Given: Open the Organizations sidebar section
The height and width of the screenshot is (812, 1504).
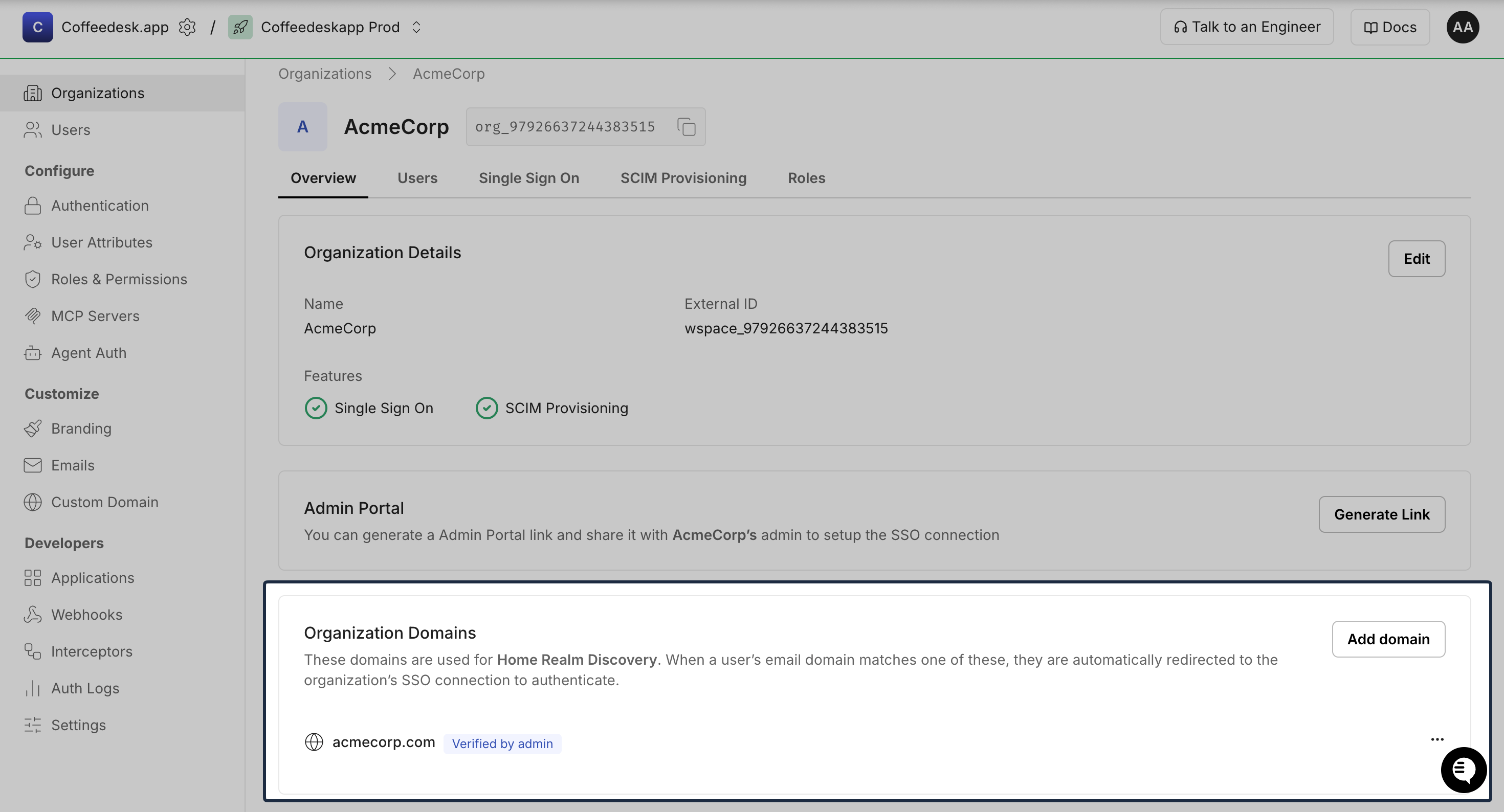Looking at the screenshot, I should click(98, 93).
